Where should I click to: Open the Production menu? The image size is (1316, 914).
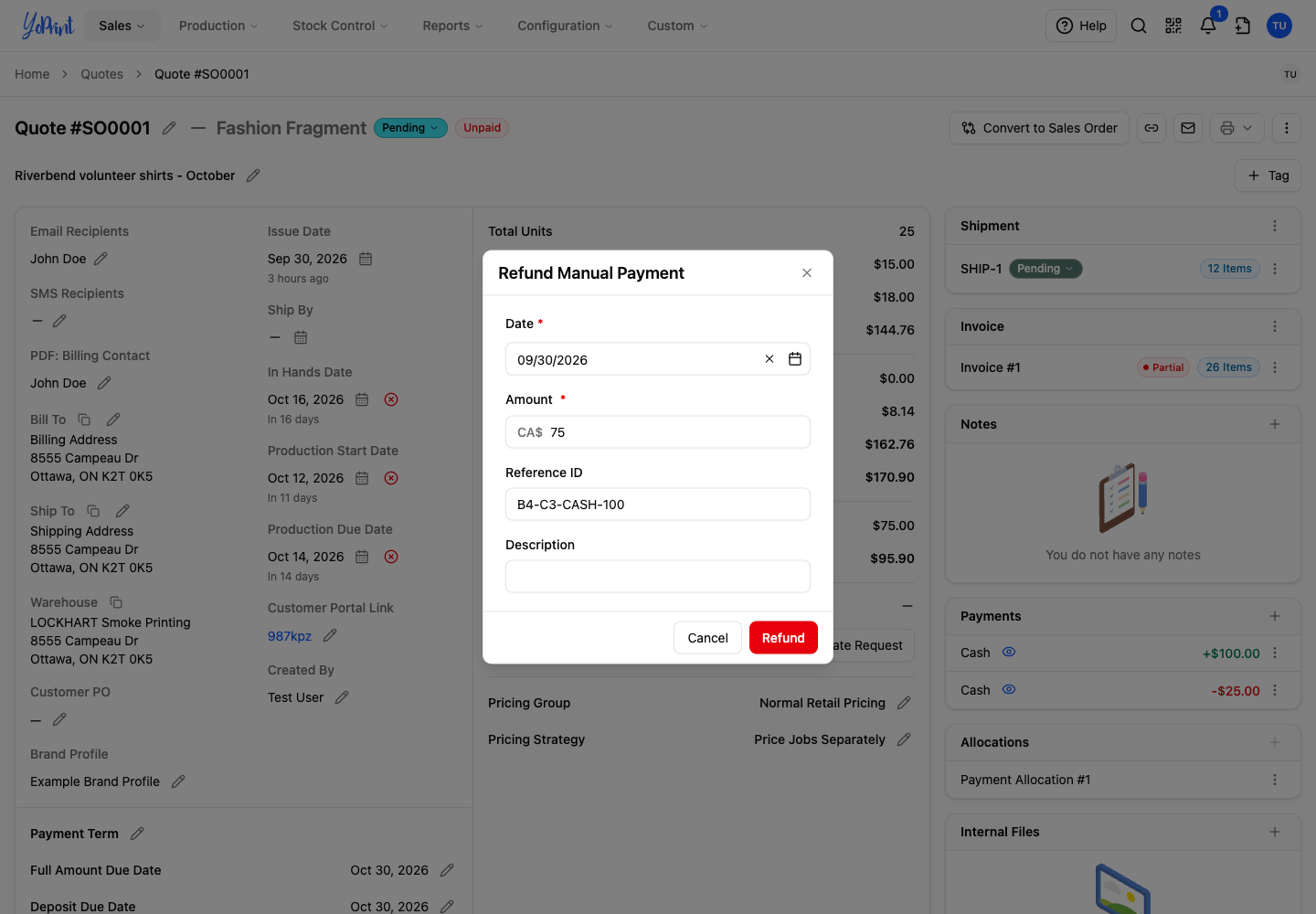click(x=218, y=26)
